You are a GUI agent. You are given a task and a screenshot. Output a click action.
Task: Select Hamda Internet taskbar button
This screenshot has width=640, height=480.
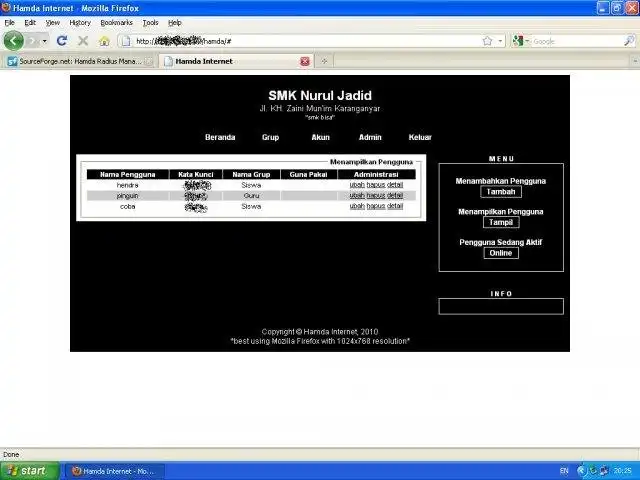[114, 471]
